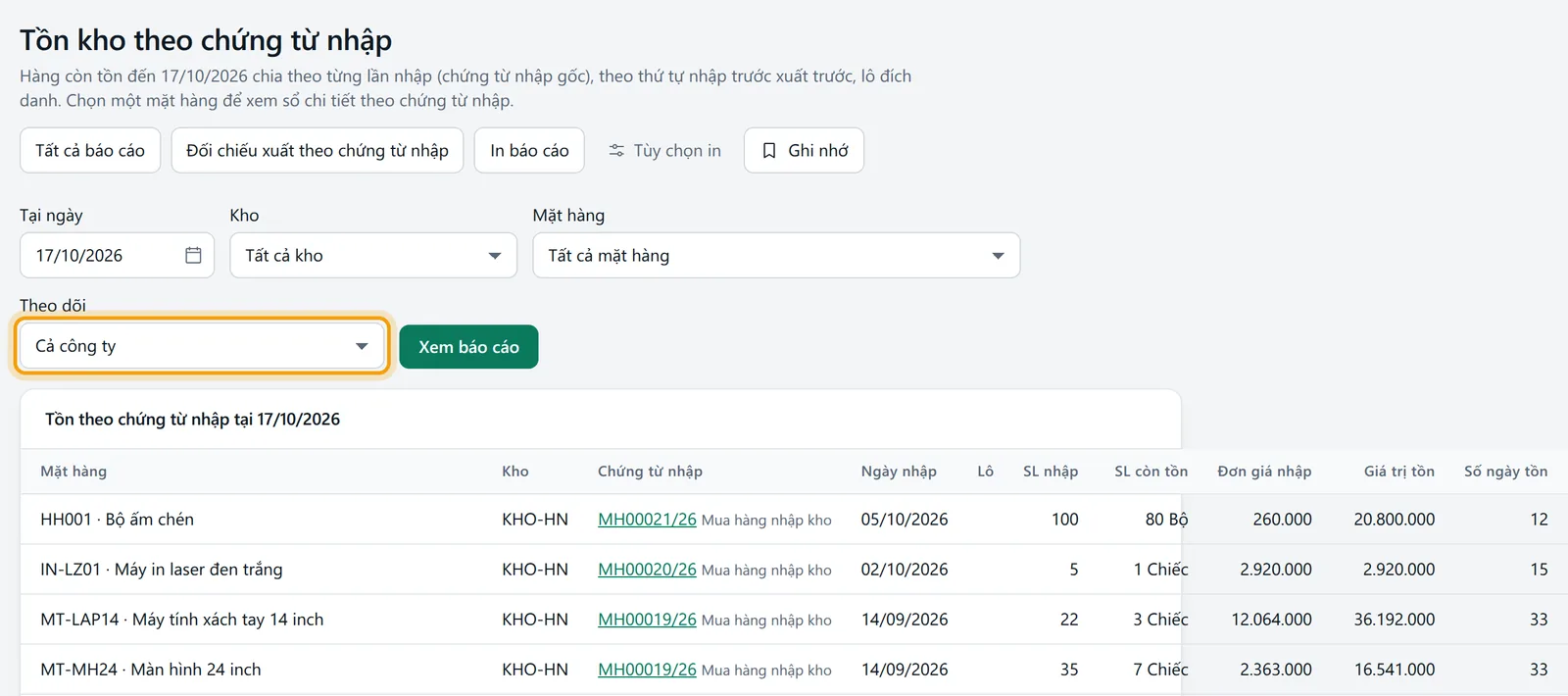1568x696 pixels.
Task: Click the Tất cả báo cáo button
Action: (90, 151)
